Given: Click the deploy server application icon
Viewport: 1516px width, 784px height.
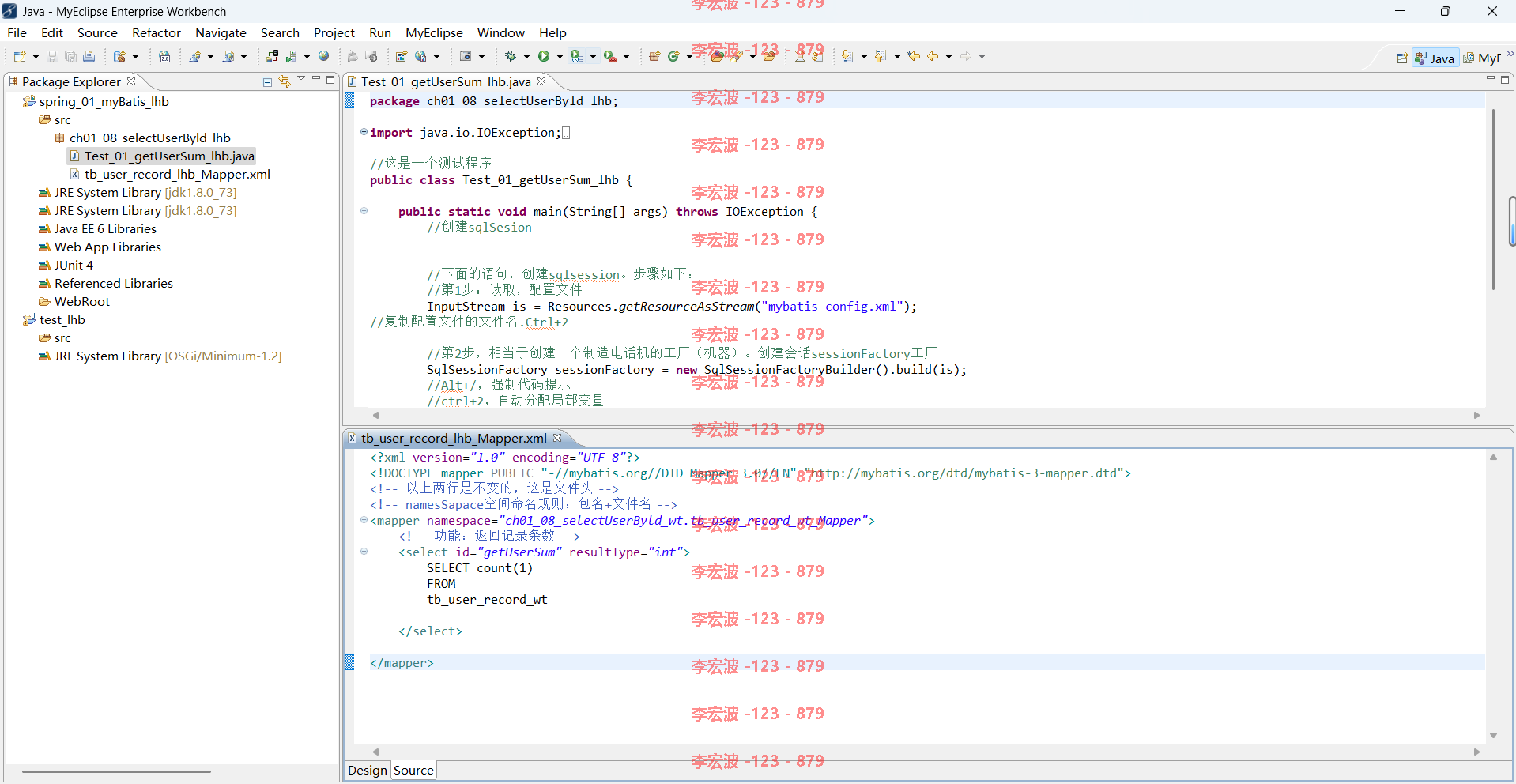Looking at the screenshot, I should pos(271,56).
